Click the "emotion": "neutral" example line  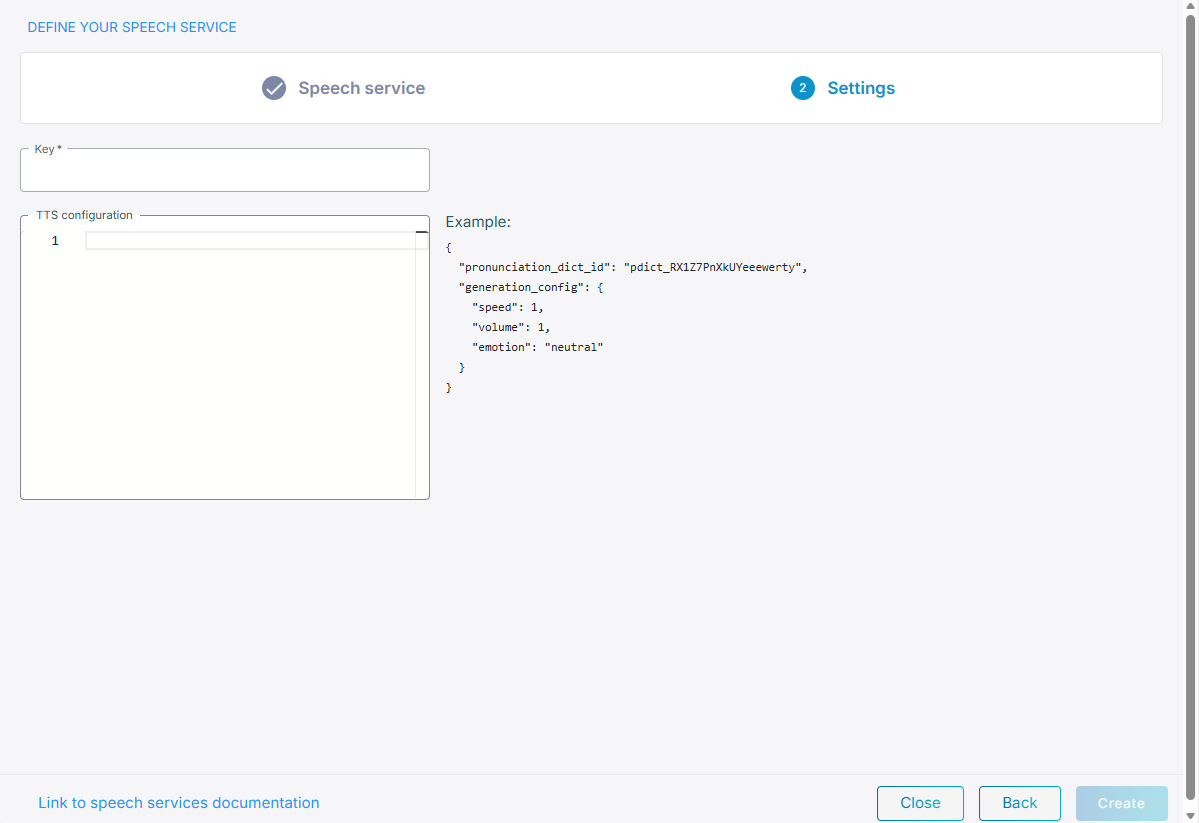click(538, 347)
